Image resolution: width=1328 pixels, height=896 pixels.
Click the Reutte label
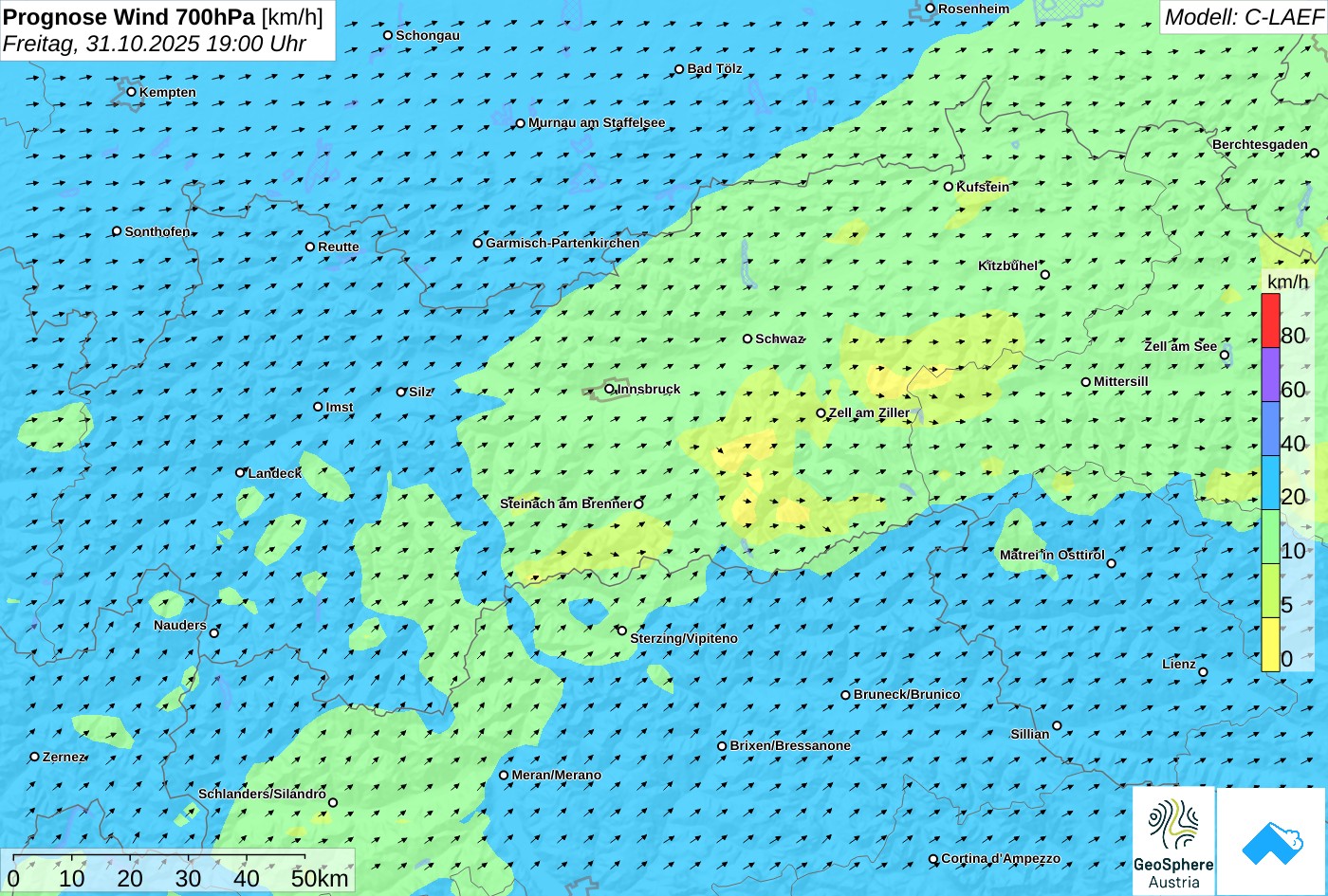pyautogui.click(x=339, y=247)
